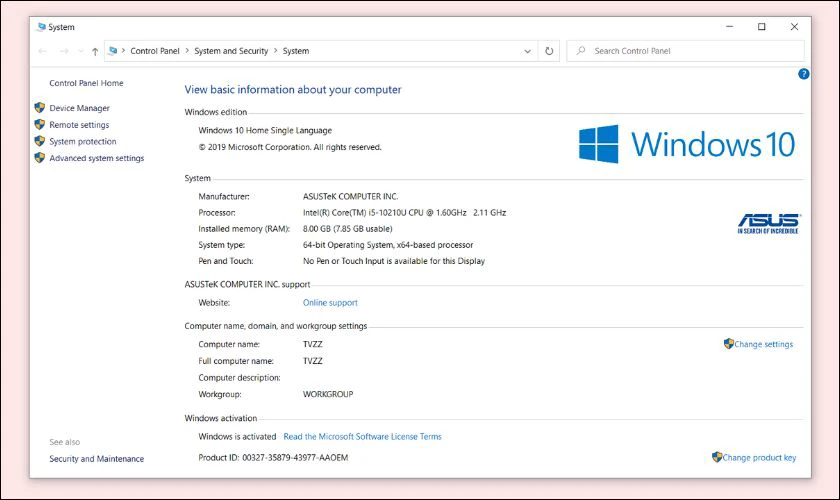The height and width of the screenshot is (500, 840).
Task: Maximize the System window
Action: click(x=761, y=27)
